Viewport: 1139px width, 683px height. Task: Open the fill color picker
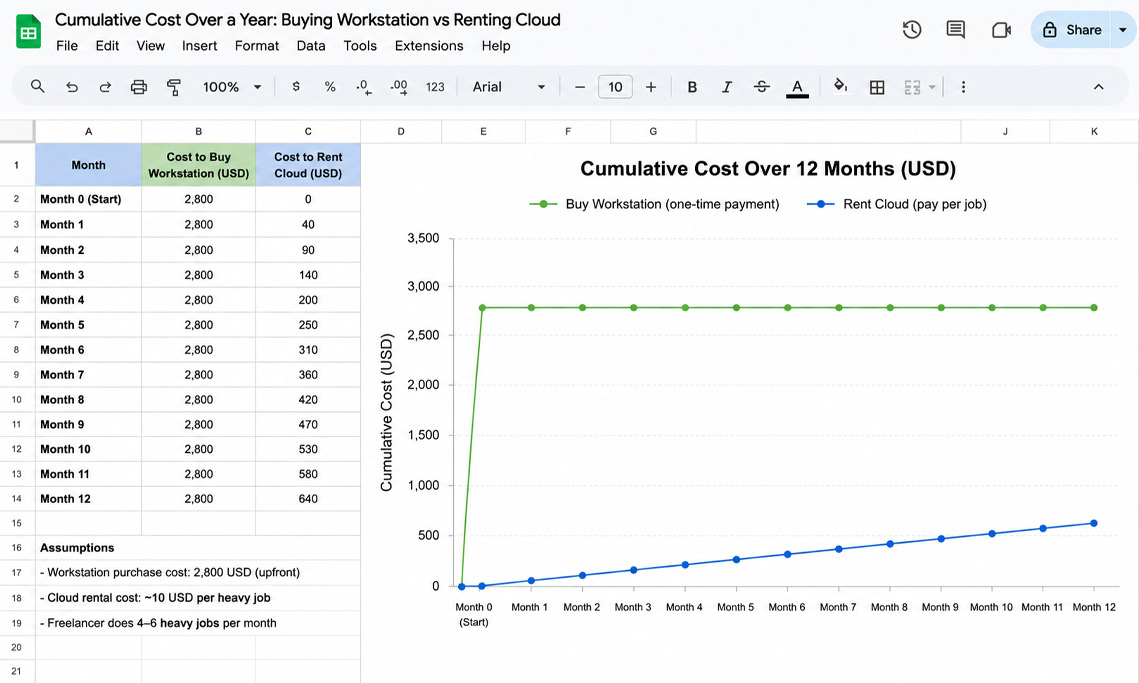(x=840, y=86)
